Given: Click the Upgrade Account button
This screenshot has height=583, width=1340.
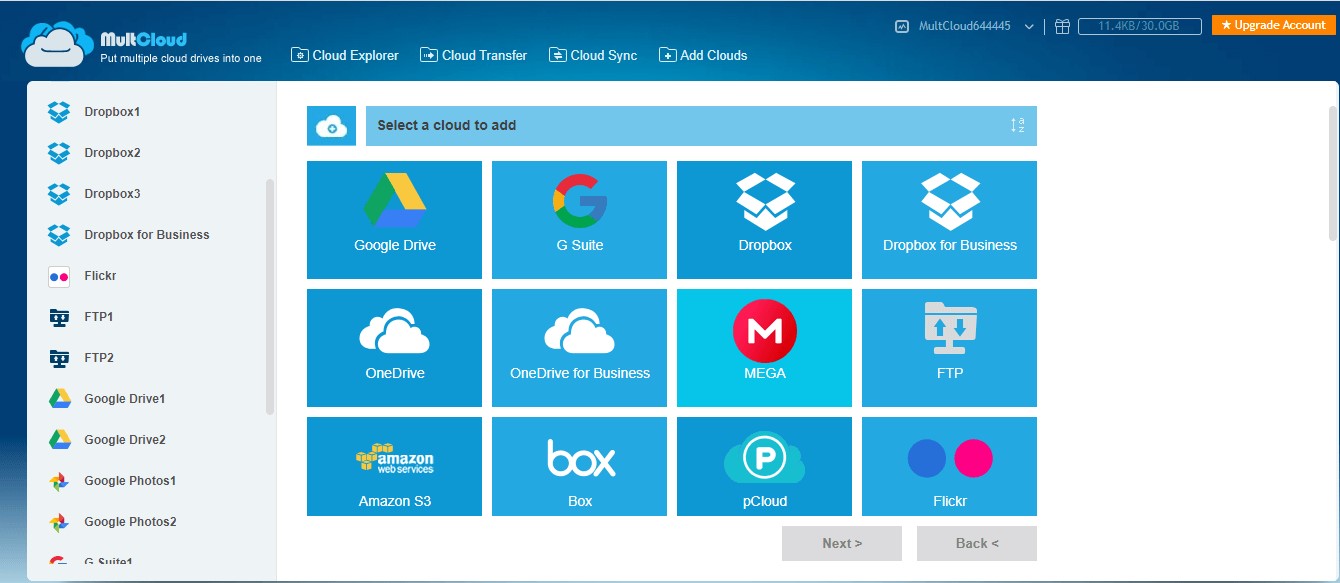Looking at the screenshot, I should coord(1272,24).
